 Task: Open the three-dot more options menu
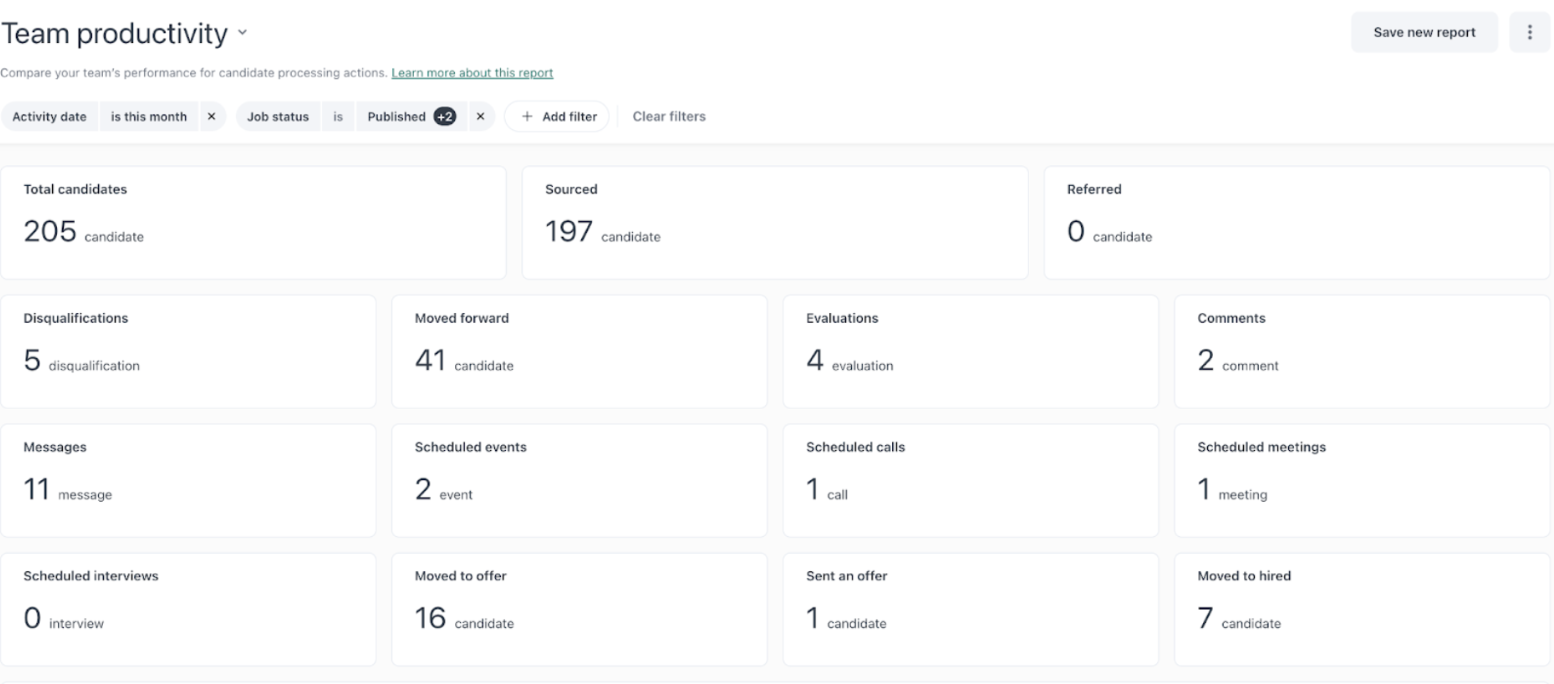click(x=1529, y=32)
